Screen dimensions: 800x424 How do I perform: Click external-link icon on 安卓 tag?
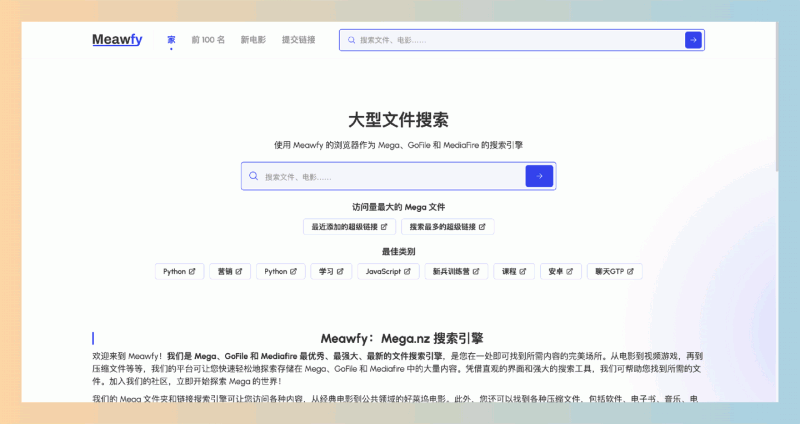point(569,271)
